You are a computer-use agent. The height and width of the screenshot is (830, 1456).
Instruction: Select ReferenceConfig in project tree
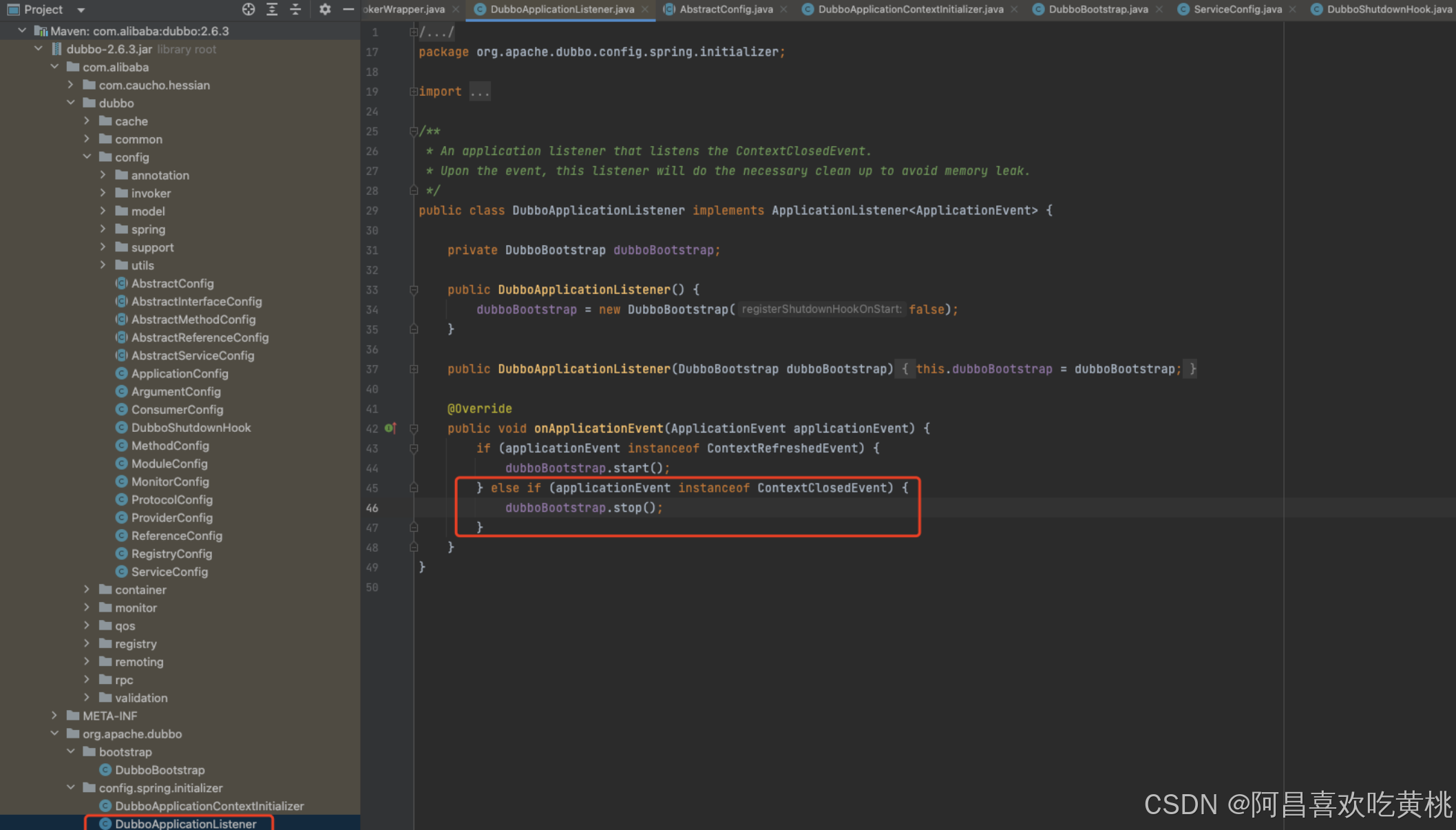click(x=177, y=535)
